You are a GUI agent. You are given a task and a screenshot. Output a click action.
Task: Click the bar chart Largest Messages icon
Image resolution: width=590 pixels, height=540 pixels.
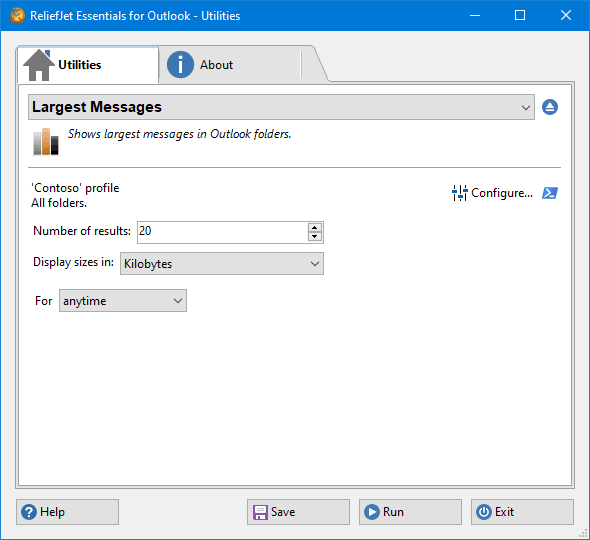coord(46,141)
